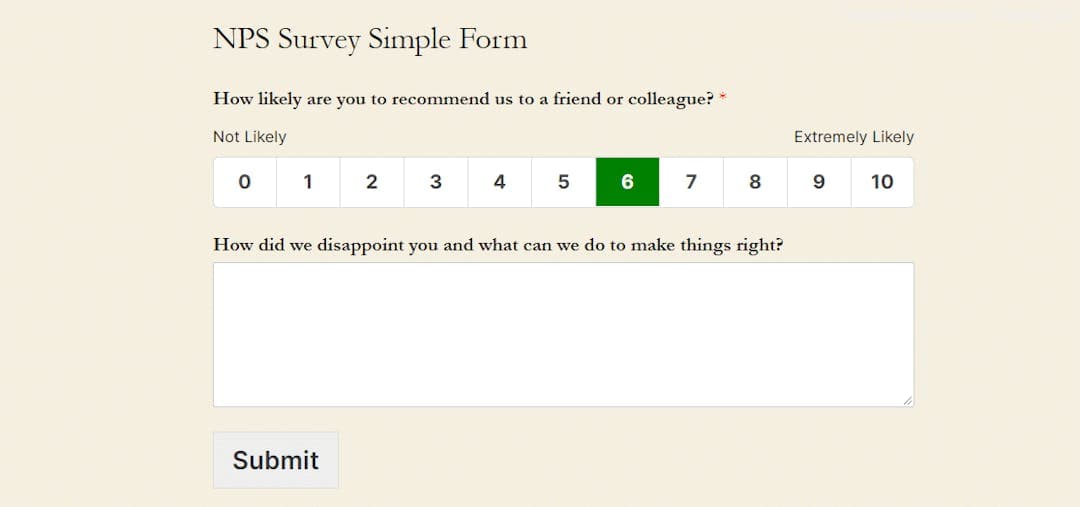This screenshot has width=1080, height=507.
Task: Choose score 8 in the rating row
Action: pyautogui.click(x=755, y=182)
